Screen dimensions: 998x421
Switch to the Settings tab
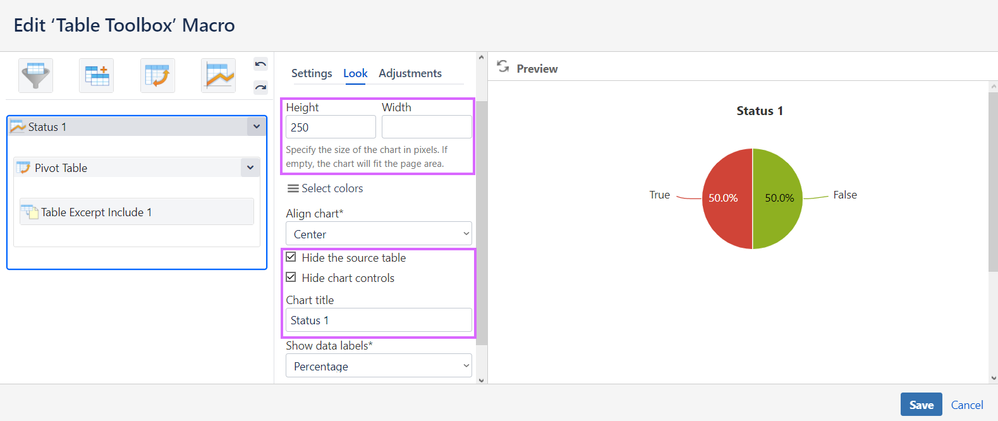tap(312, 73)
